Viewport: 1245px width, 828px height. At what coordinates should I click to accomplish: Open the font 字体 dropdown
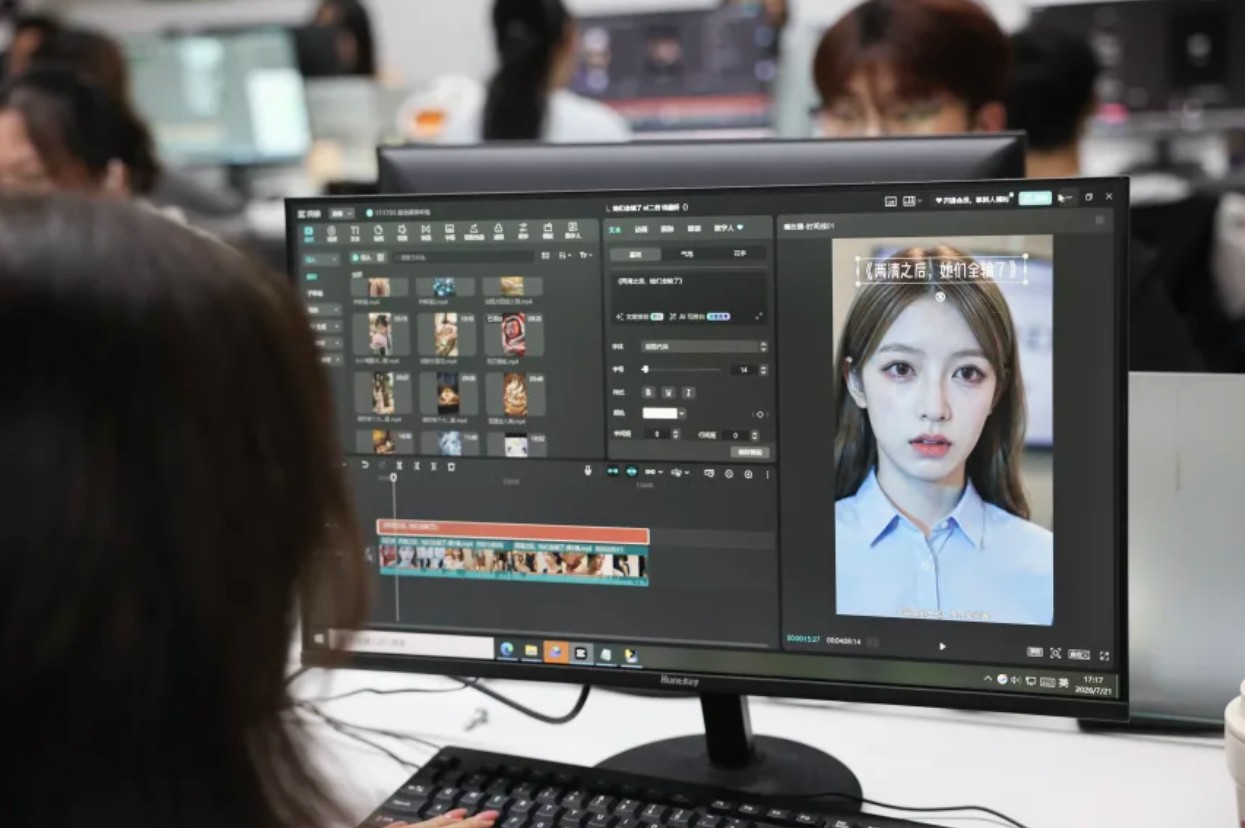tap(704, 347)
